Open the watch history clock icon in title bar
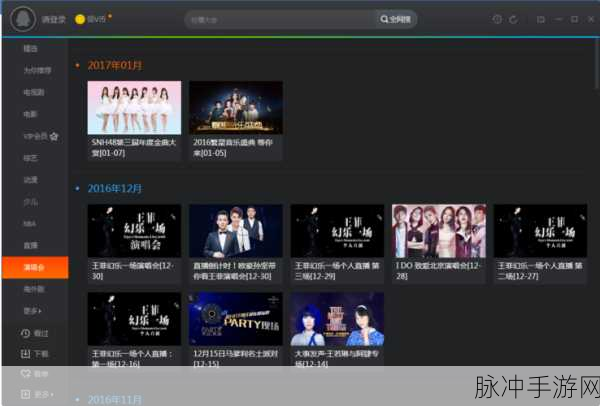This screenshot has width=600, height=406. pyautogui.click(x=497, y=19)
